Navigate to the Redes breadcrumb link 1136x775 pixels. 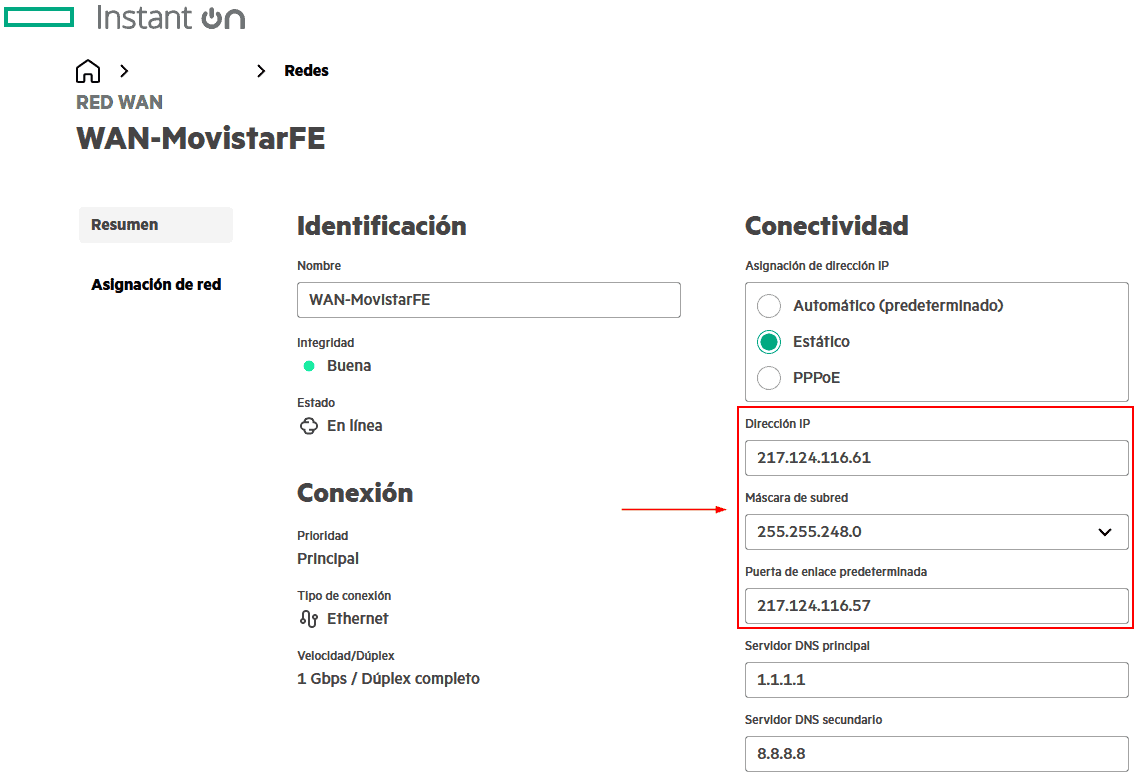pyautogui.click(x=306, y=71)
